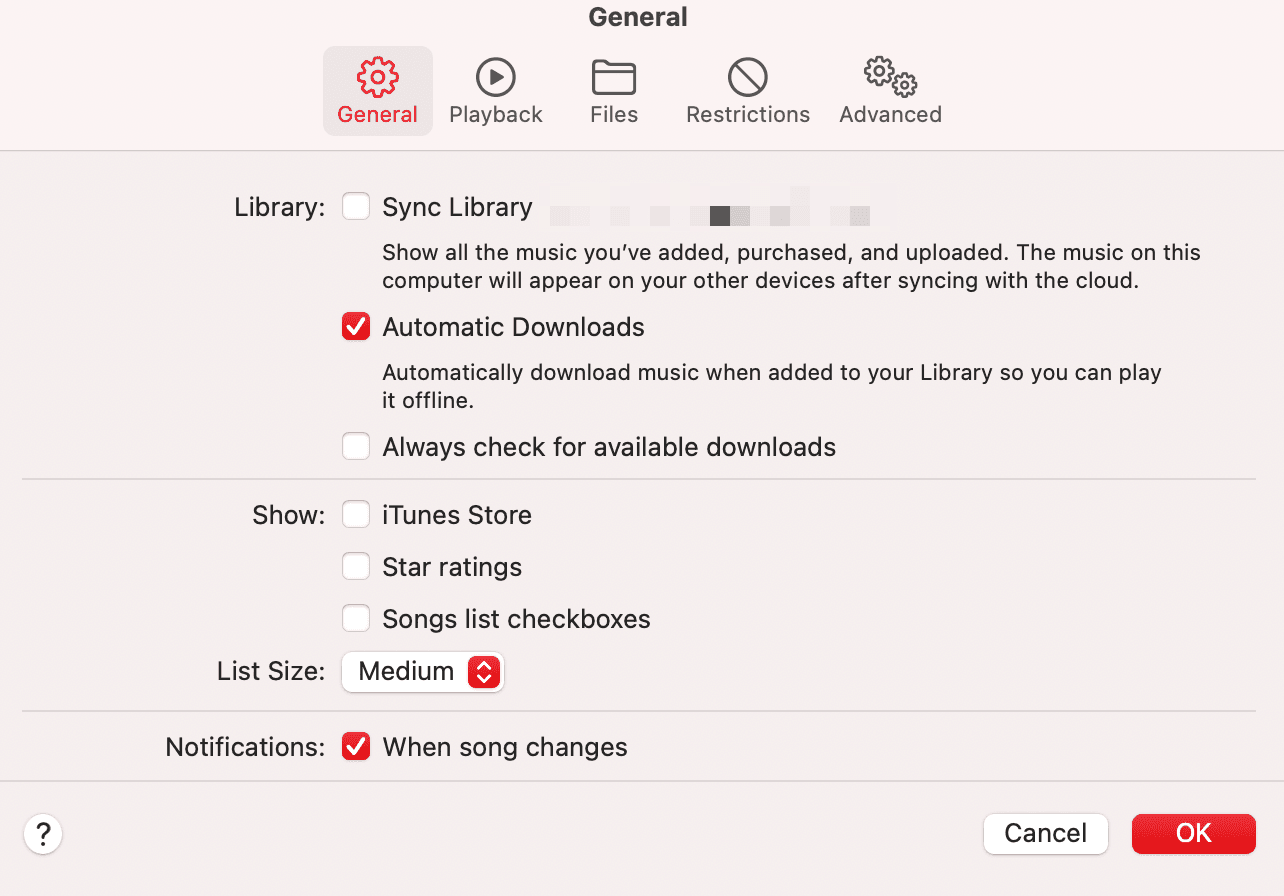
Task: Click the Show: section label
Action: tap(289, 515)
